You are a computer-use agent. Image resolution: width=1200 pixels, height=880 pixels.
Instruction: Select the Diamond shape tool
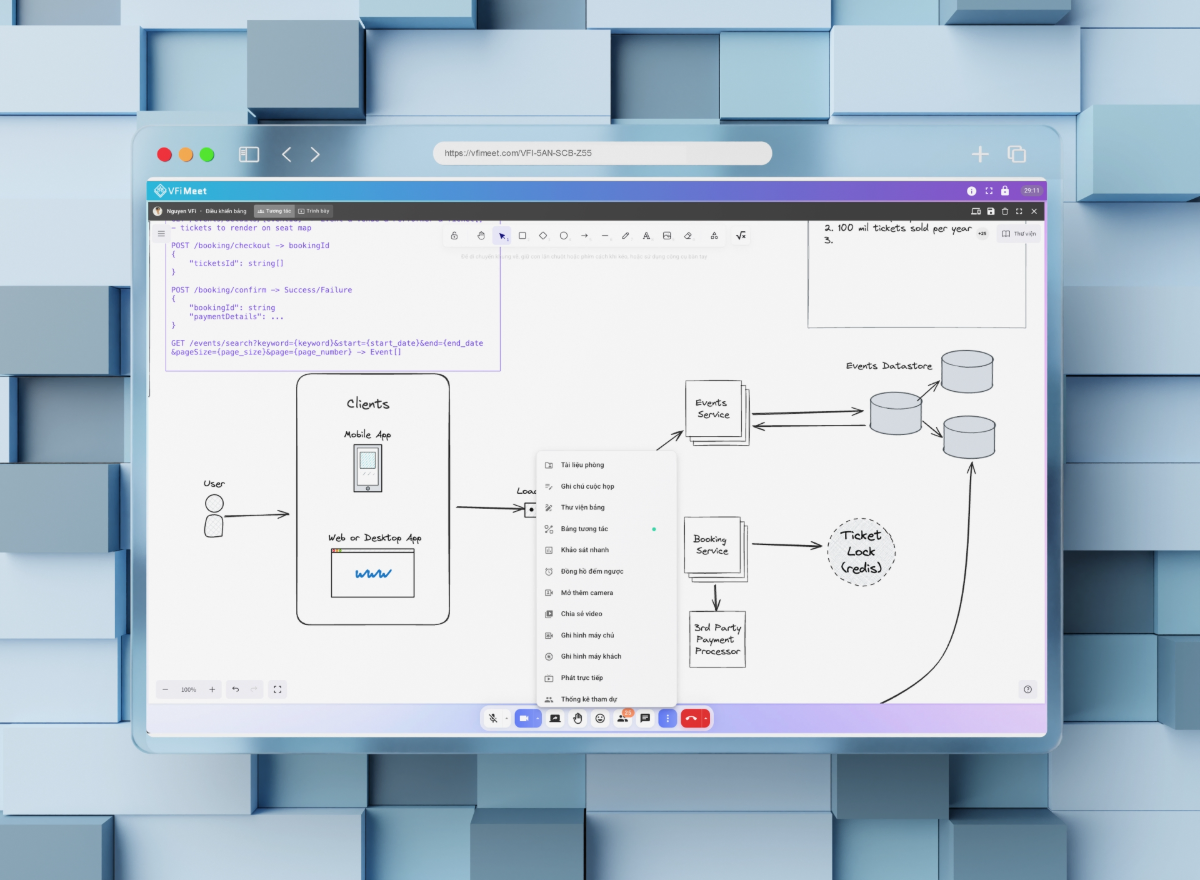coord(543,235)
